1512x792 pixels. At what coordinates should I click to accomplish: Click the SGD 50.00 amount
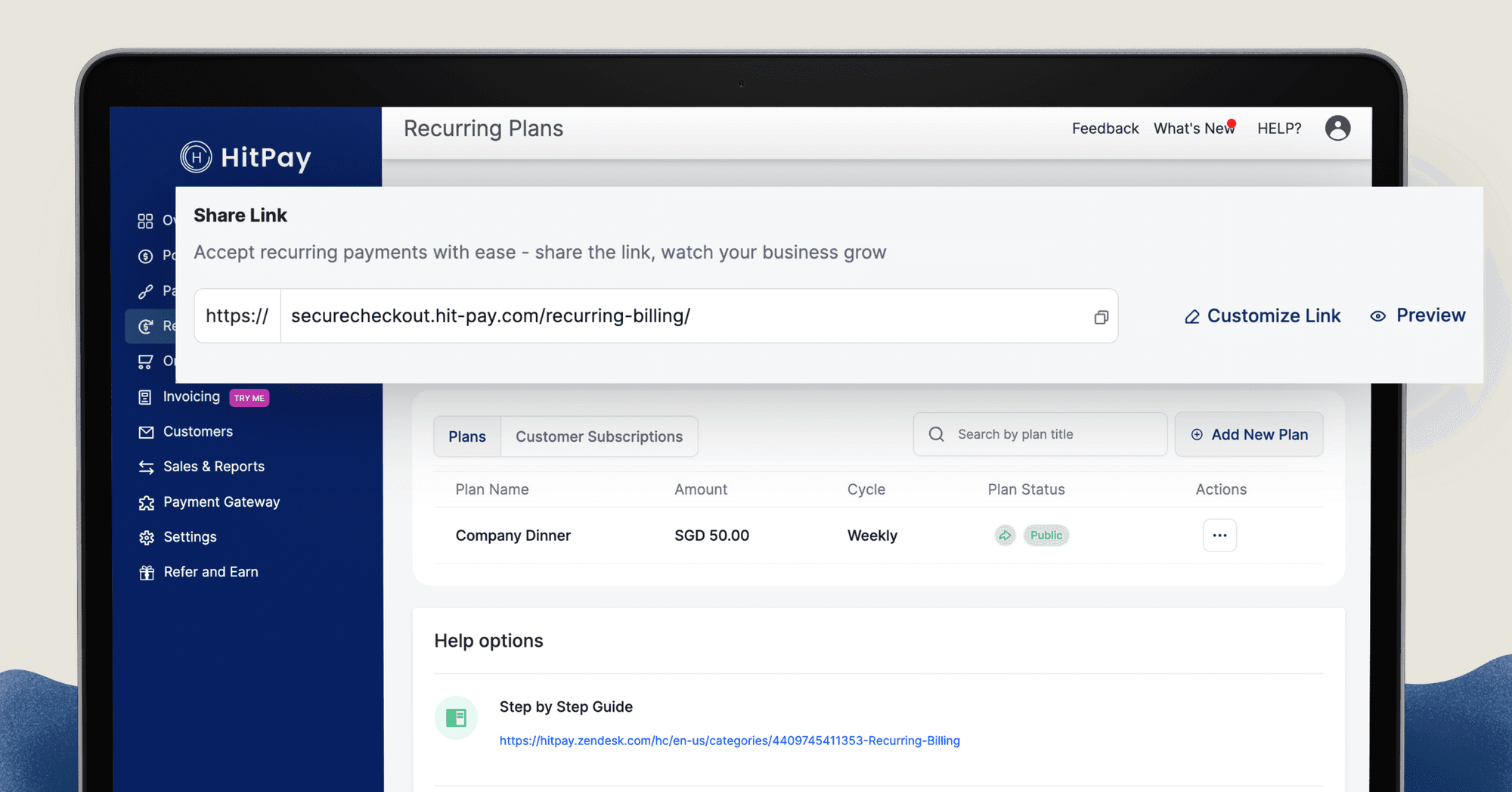[x=711, y=536]
